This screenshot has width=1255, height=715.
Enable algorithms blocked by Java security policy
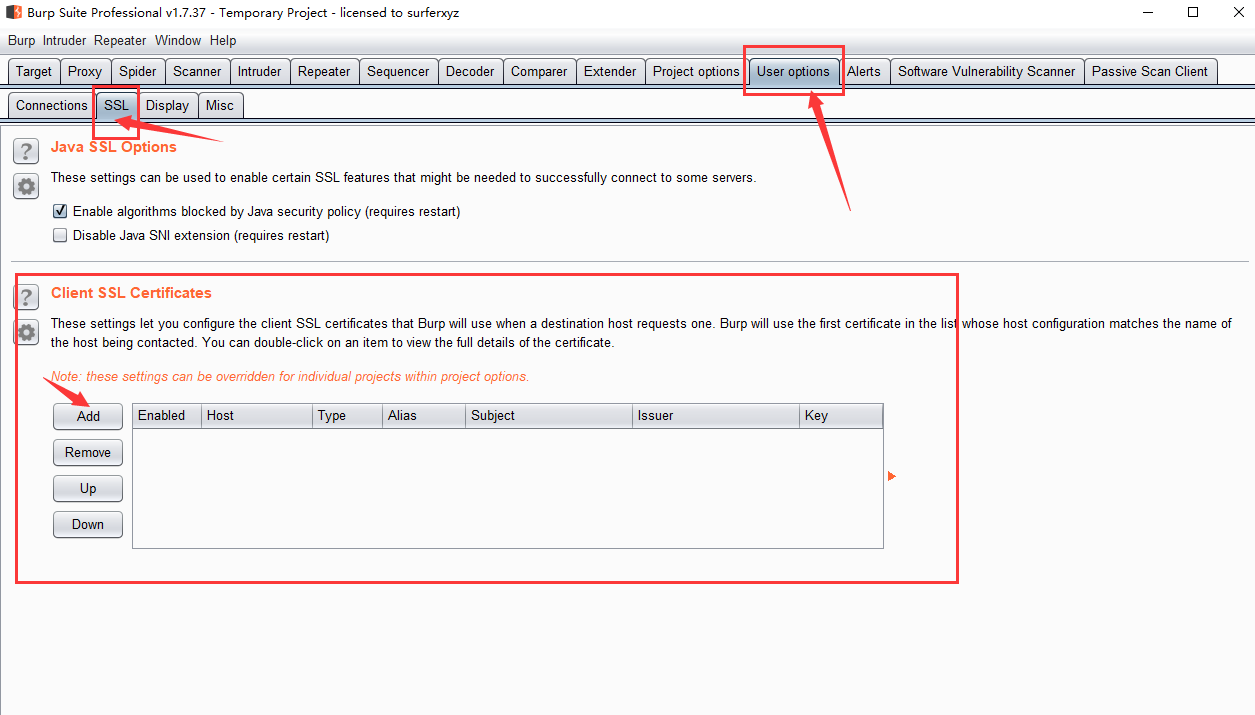point(60,212)
